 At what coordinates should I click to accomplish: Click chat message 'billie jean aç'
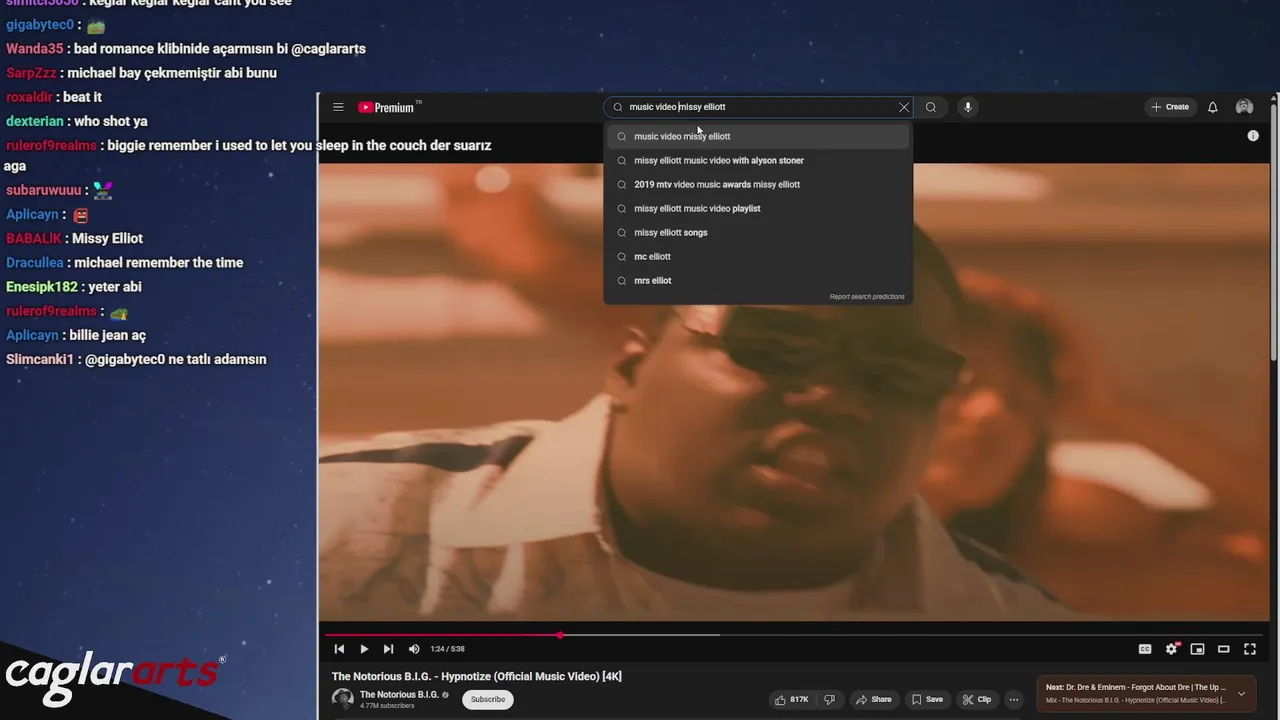[107, 335]
